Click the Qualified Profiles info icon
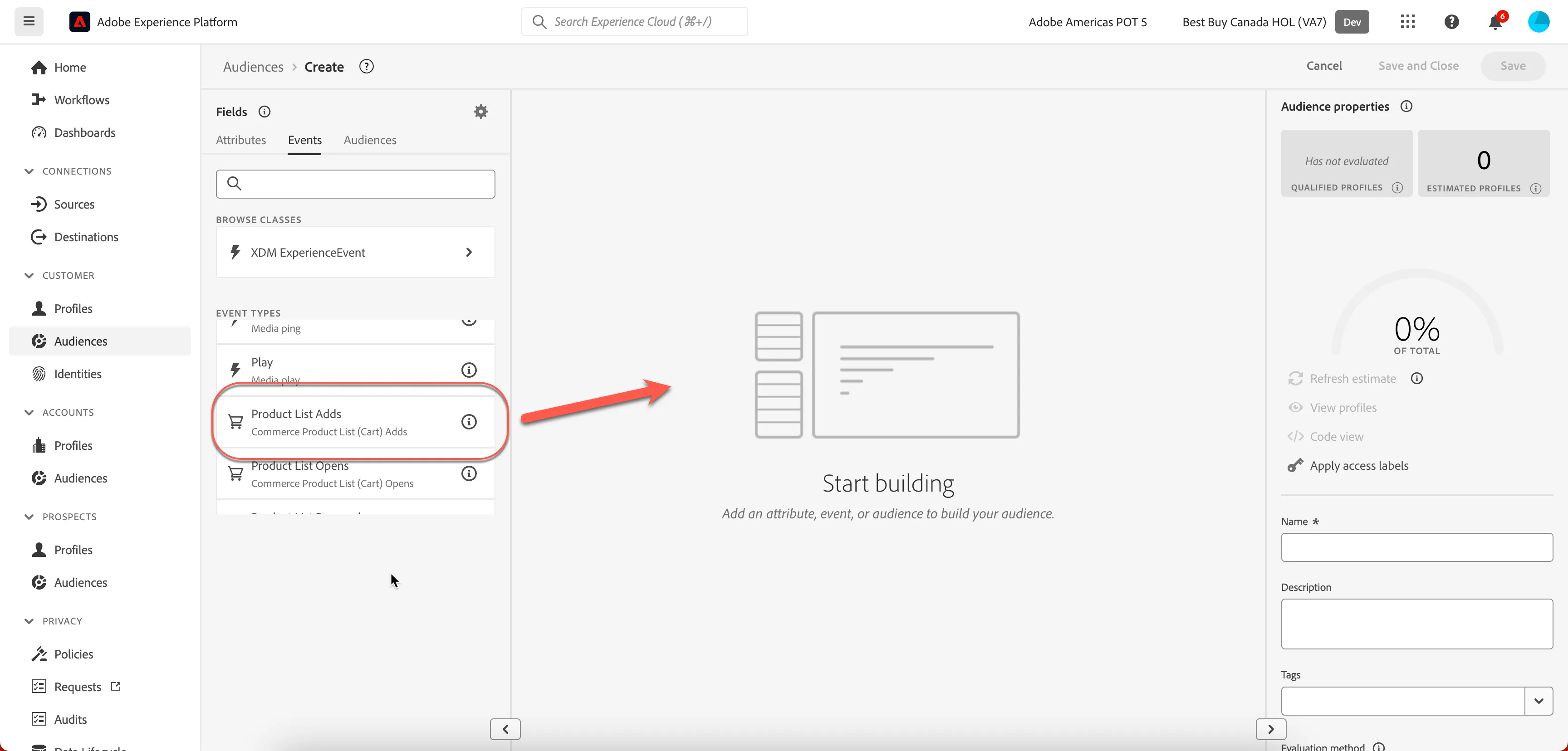The height and width of the screenshot is (751, 1568). 1397,188
